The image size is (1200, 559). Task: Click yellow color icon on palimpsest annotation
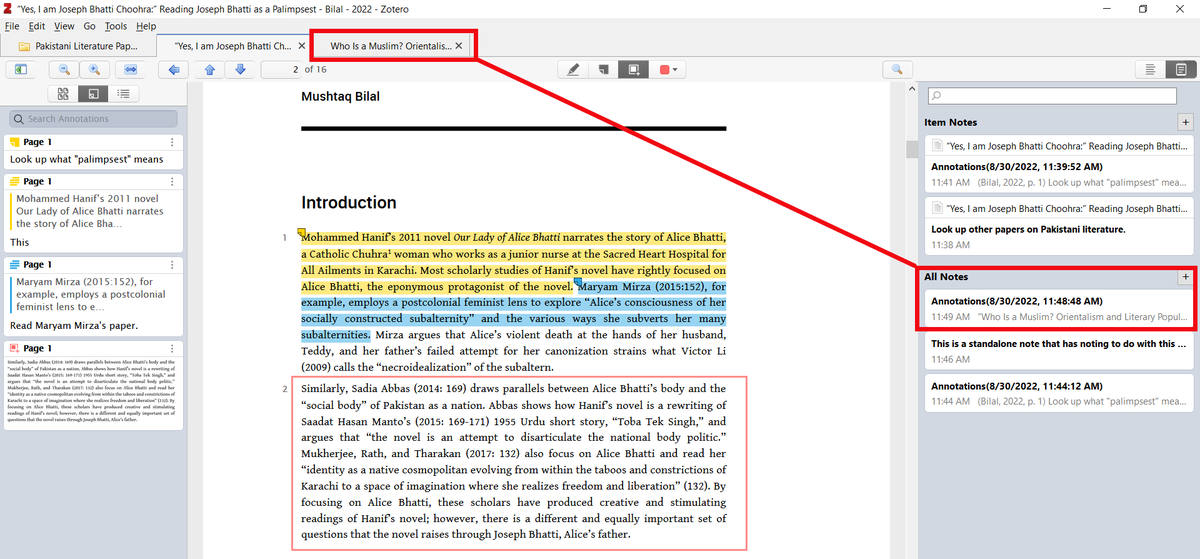15,142
